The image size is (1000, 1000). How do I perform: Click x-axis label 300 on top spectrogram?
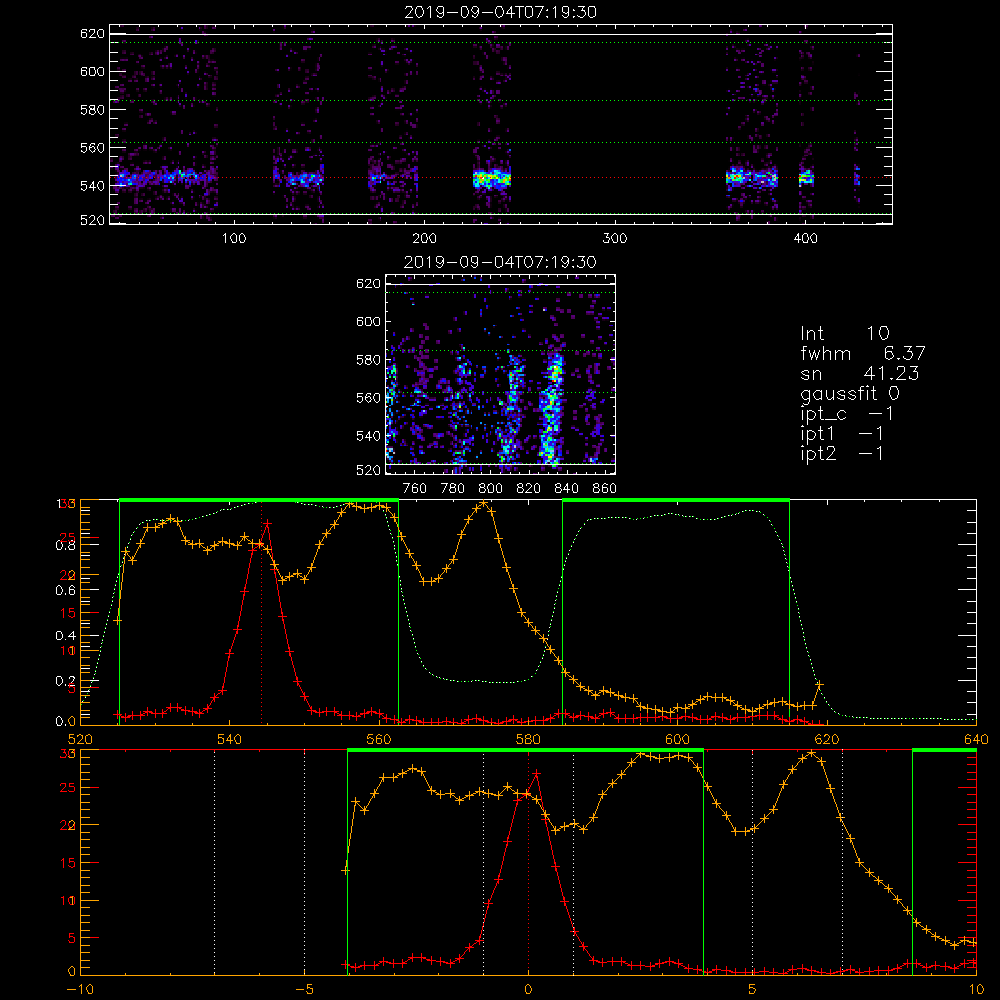pos(615,239)
